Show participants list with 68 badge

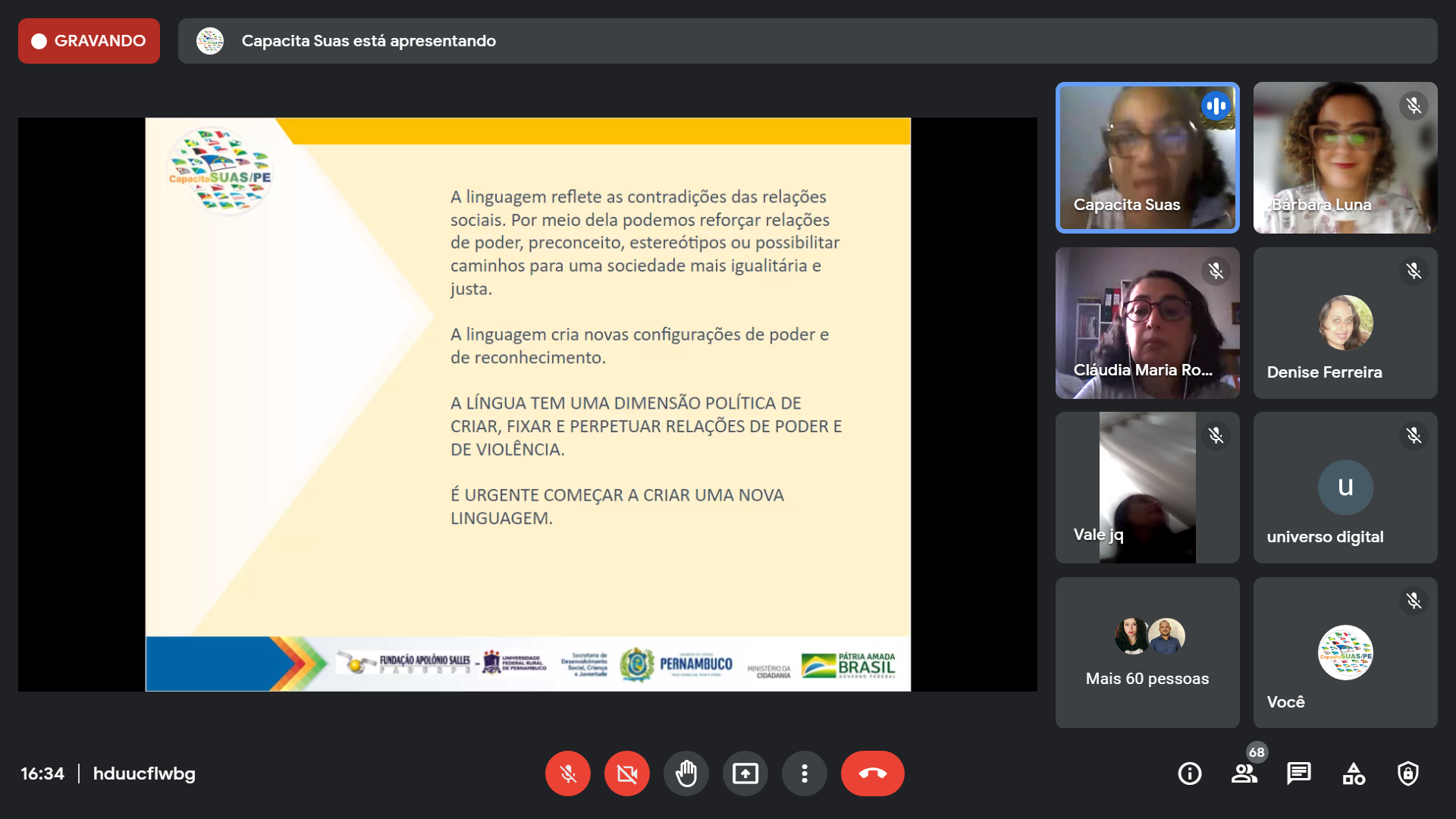[1244, 773]
